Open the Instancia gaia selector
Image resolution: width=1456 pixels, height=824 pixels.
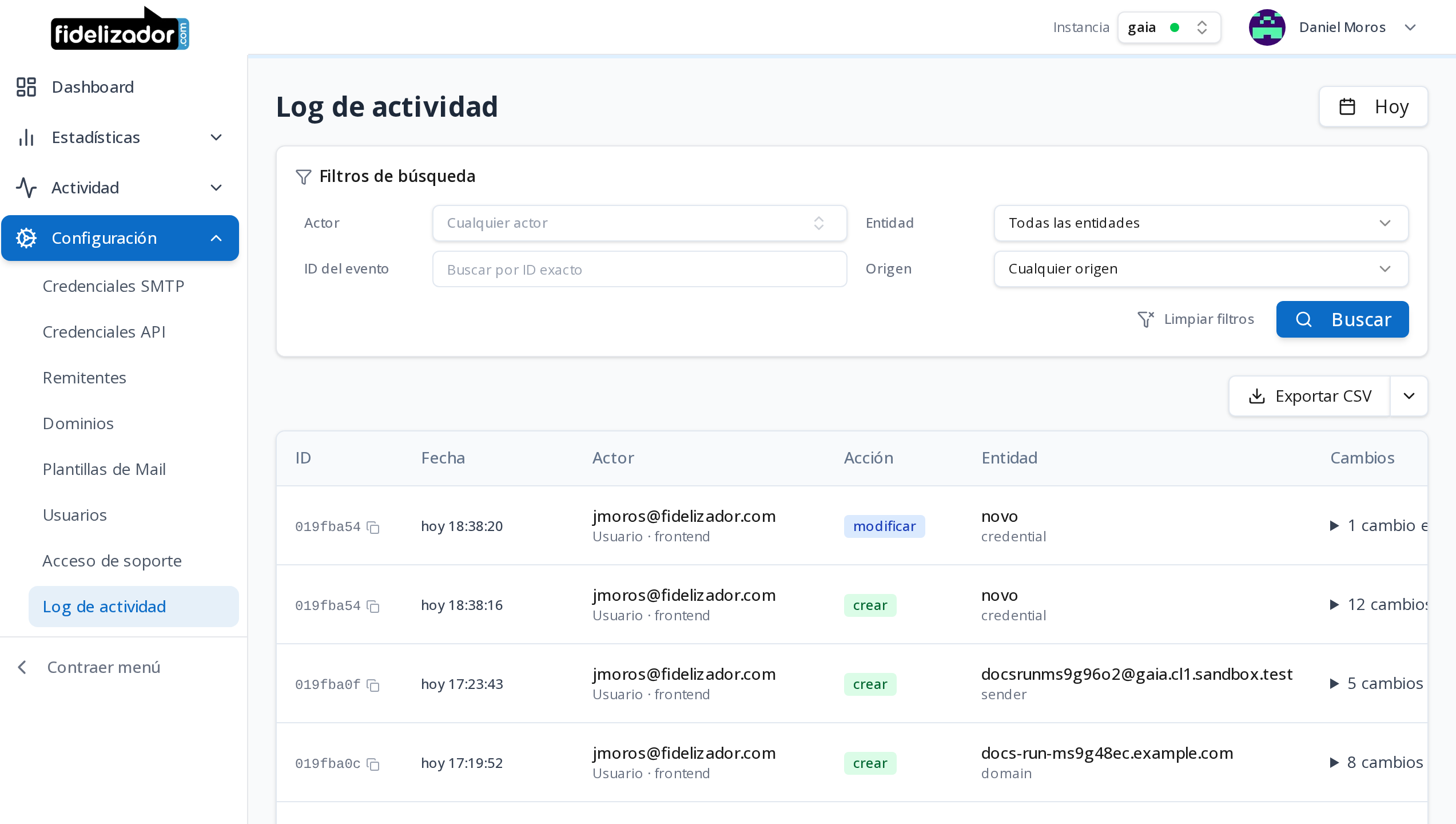(1169, 27)
